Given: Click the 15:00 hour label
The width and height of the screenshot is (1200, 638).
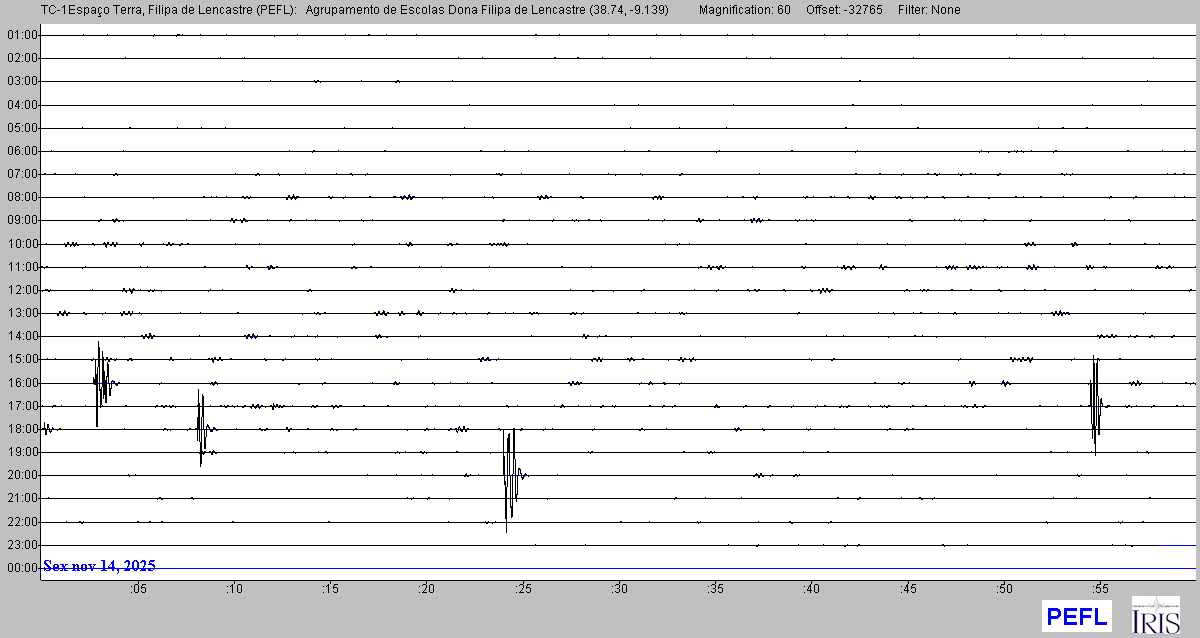Looking at the screenshot, I should [x=22, y=359].
